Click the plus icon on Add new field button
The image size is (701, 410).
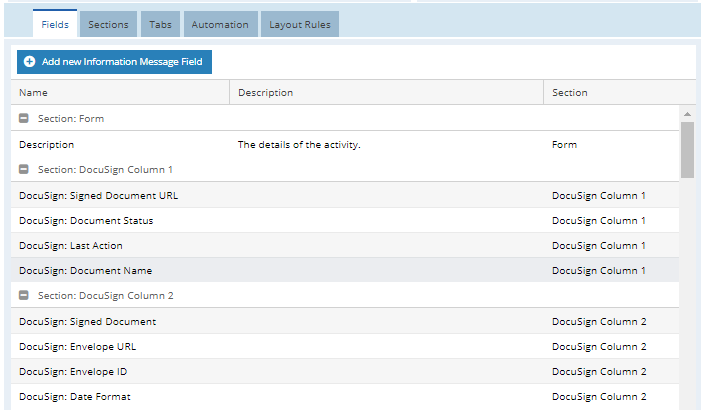(x=30, y=62)
